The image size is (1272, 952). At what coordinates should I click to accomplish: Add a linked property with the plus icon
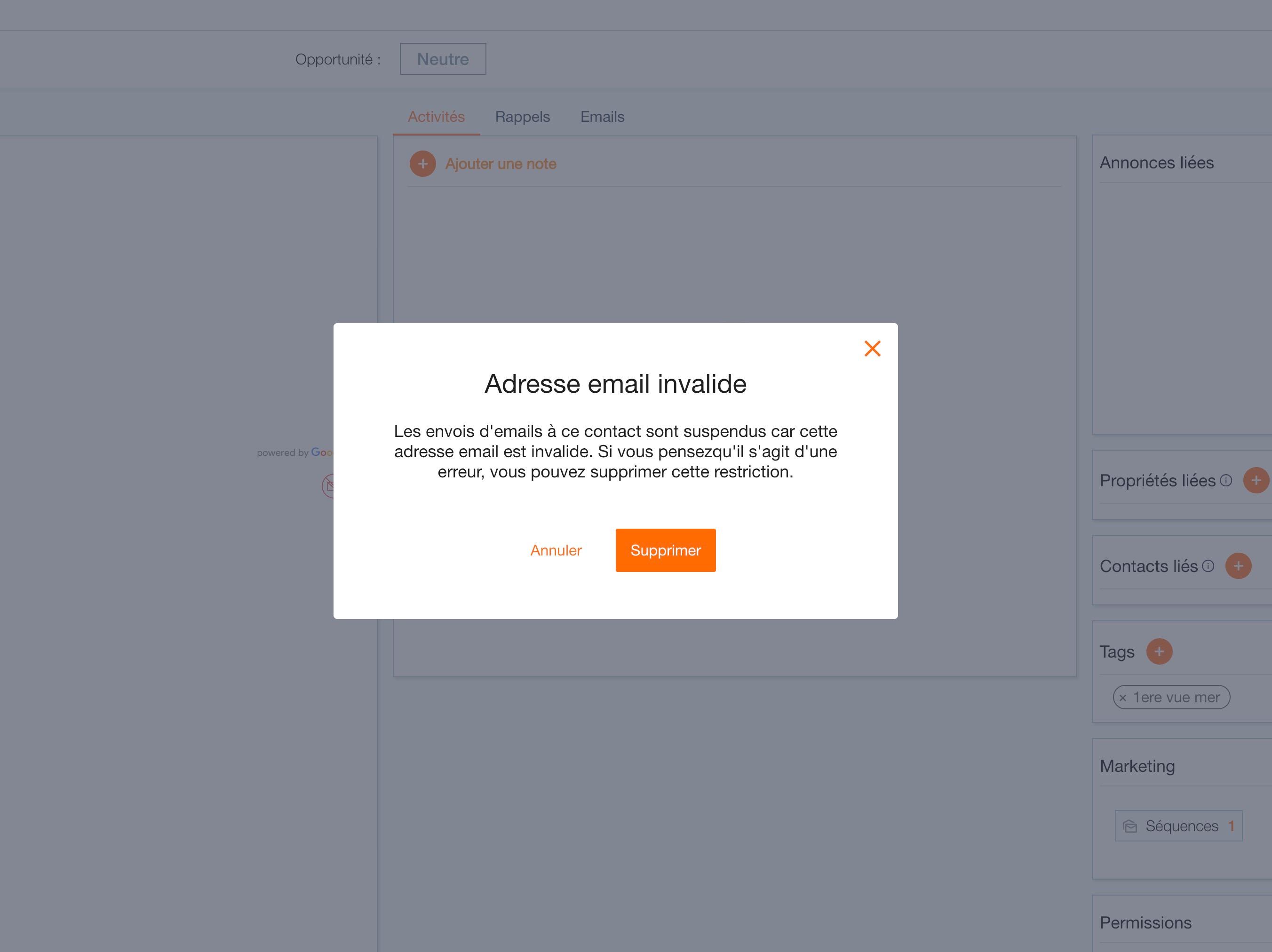[1256, 480]
